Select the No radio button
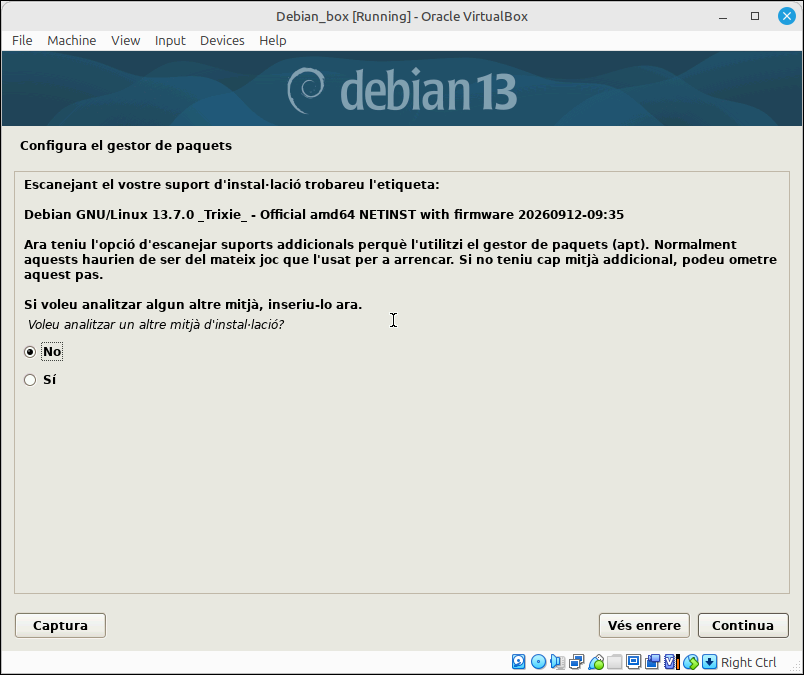The height and width of the screenshot is (675, 804). pos(30,352)
